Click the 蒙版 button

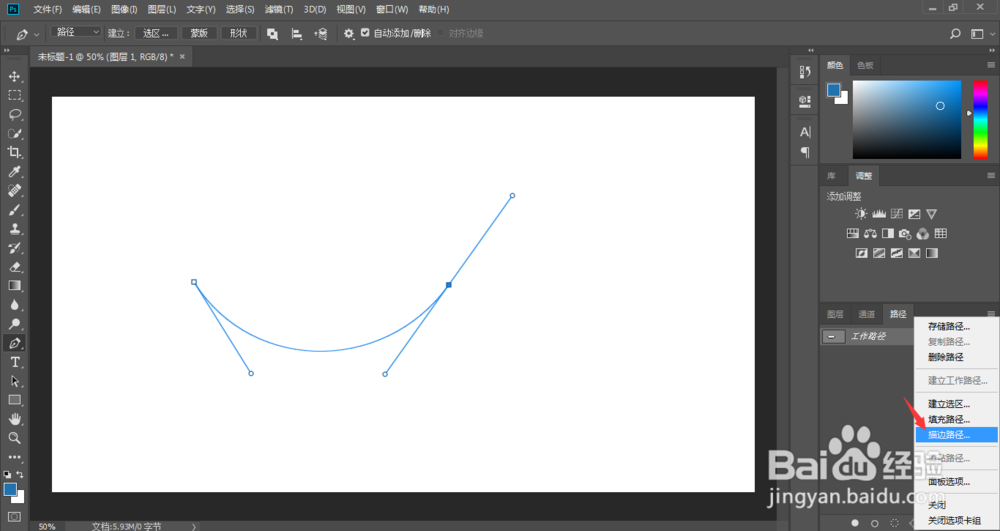[x=200, y=33]
